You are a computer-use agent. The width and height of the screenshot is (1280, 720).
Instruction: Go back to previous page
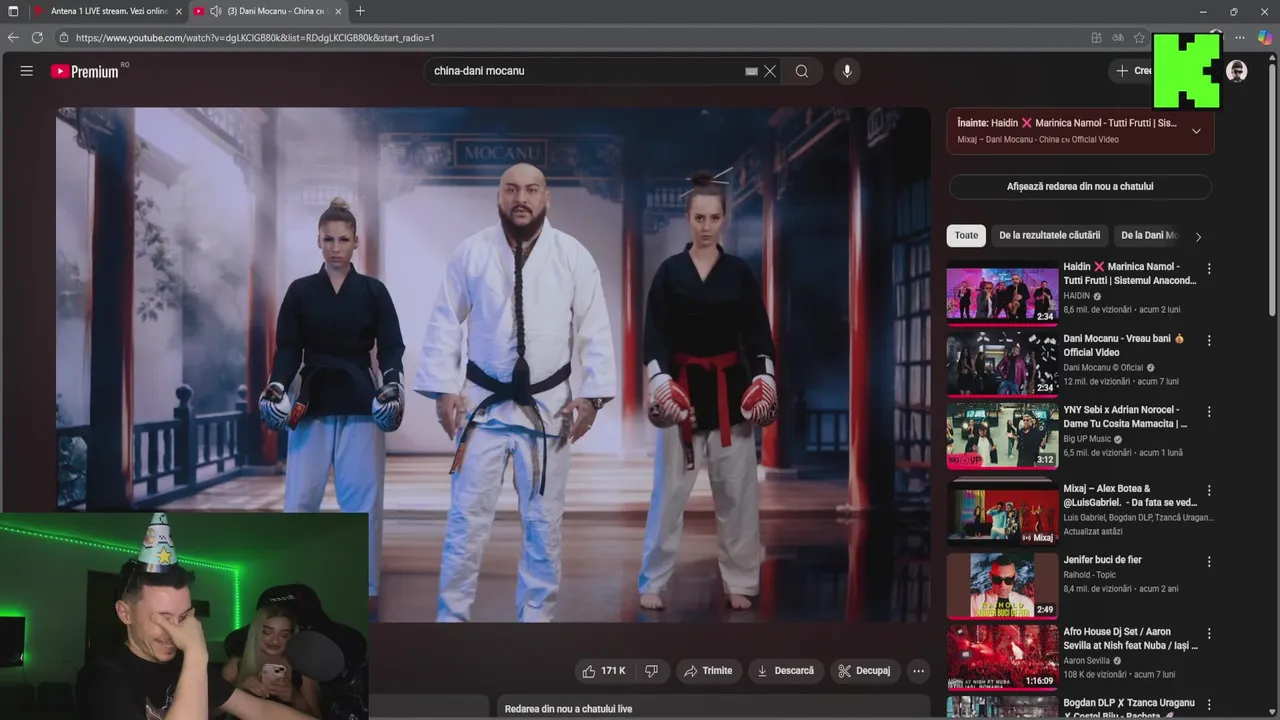pos(13,38)
